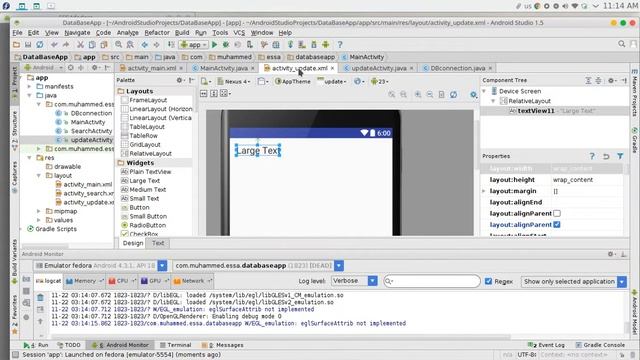Click the Save All toolbar icon
The image size is (640, 360).
[x=28, y=44]
